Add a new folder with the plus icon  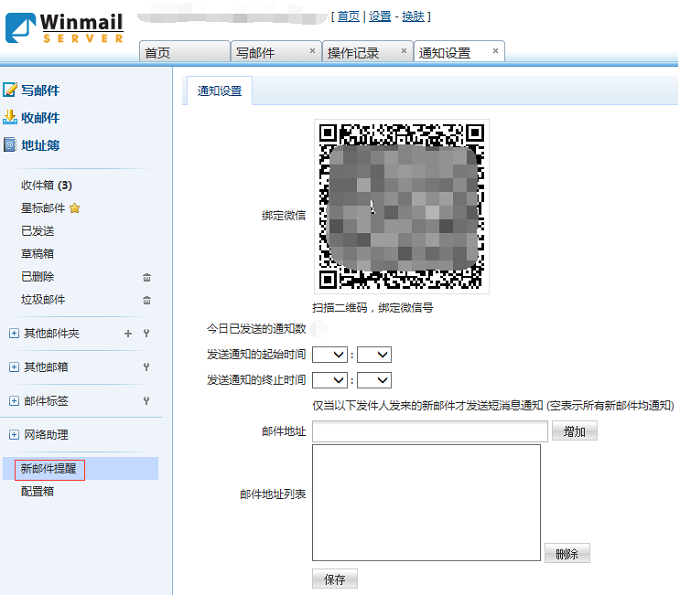coord(128,333)
